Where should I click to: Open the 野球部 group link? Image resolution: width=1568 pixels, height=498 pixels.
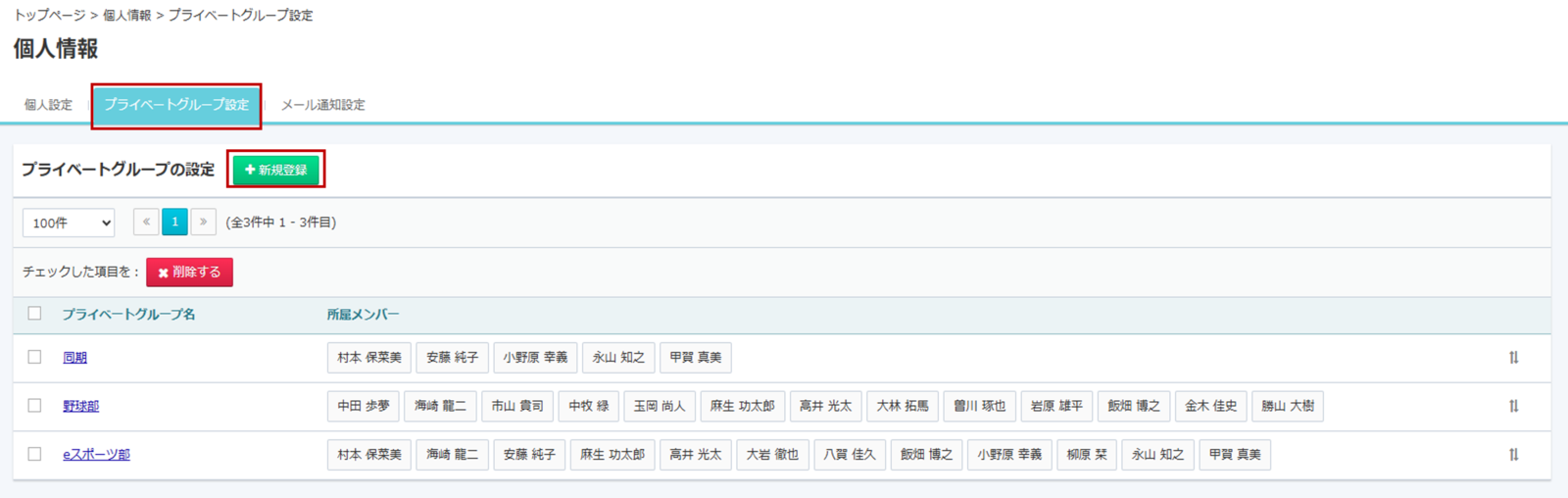pos(80,406)
